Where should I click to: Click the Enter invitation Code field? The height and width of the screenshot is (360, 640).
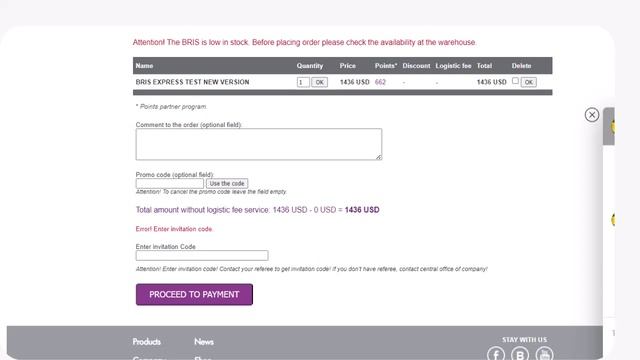[202, 256]
